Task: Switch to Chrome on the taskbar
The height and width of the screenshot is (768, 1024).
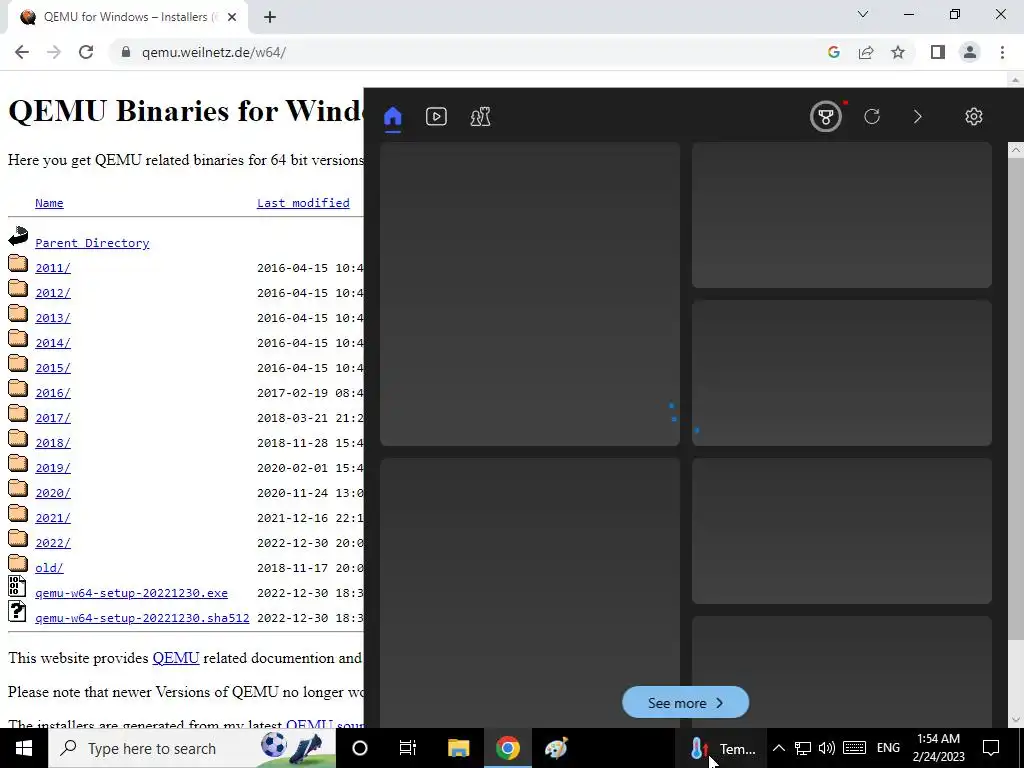Action: (507, 748)
